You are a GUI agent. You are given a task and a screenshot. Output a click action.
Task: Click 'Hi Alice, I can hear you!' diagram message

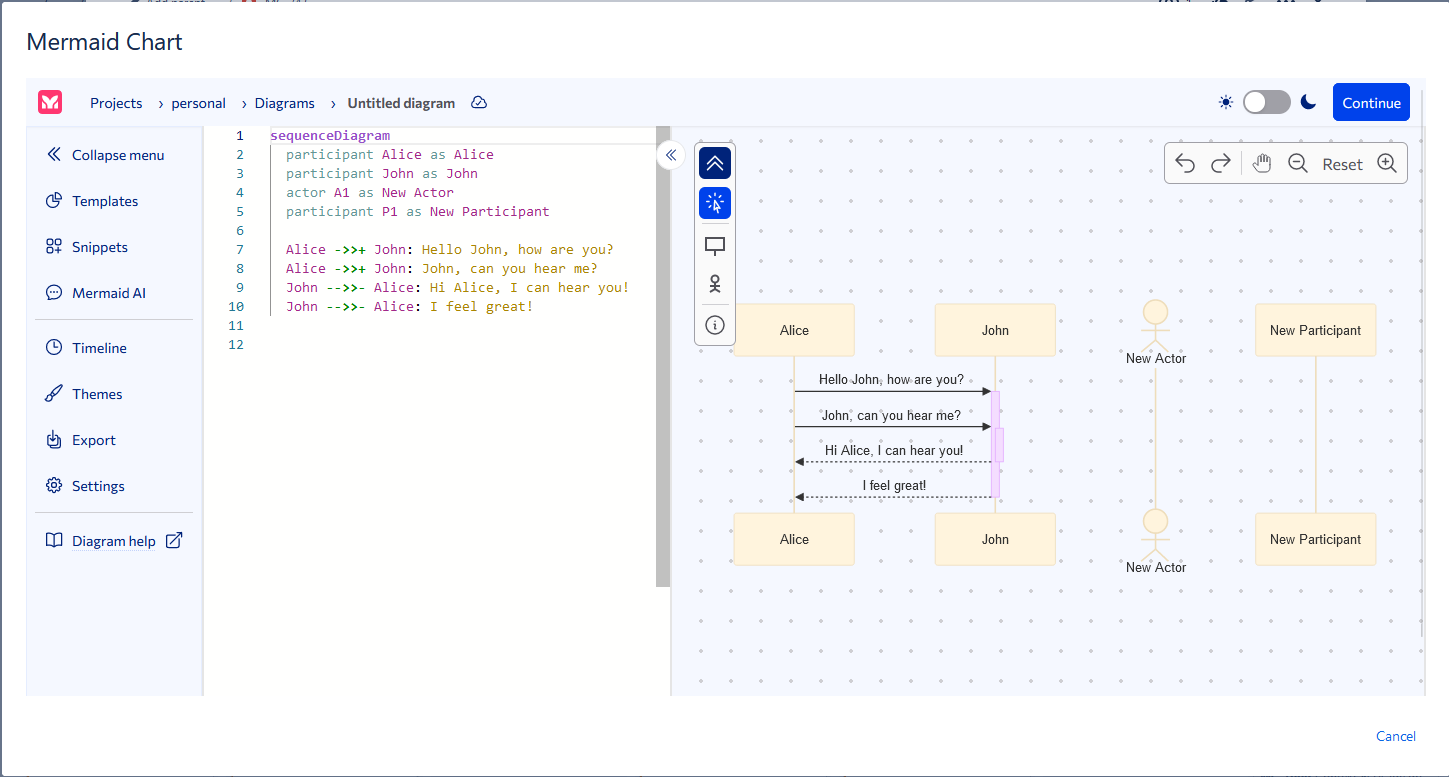[894, 450]
